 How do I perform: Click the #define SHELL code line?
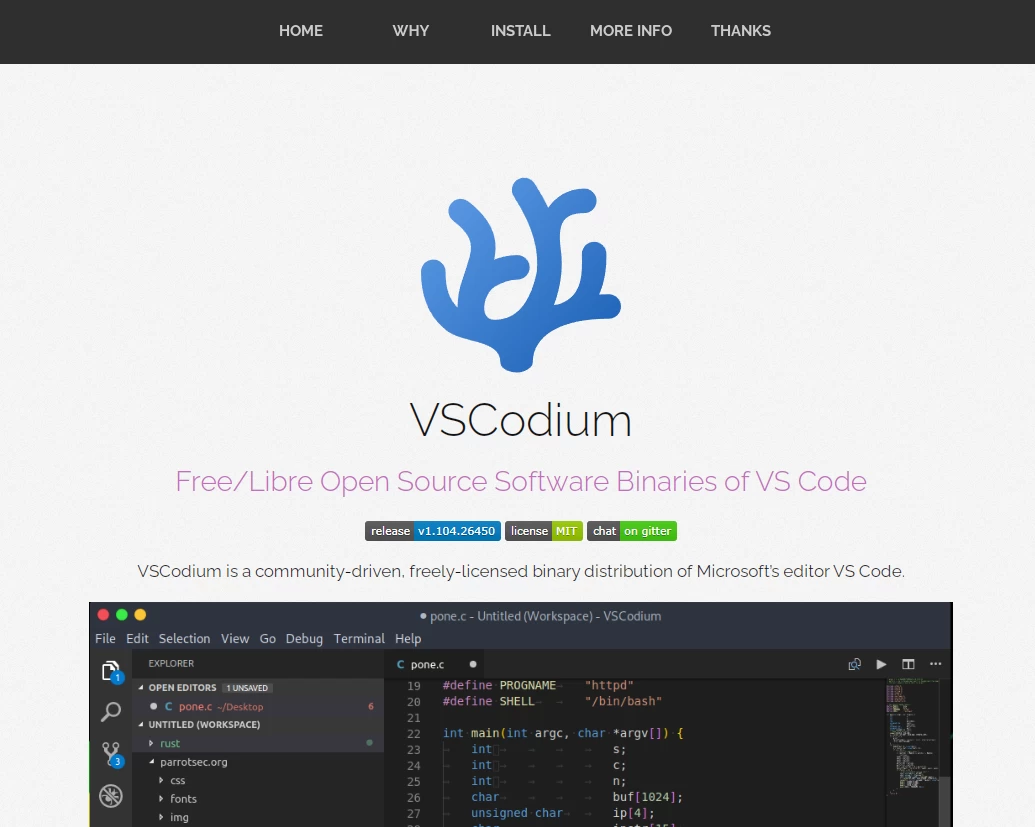552,701
